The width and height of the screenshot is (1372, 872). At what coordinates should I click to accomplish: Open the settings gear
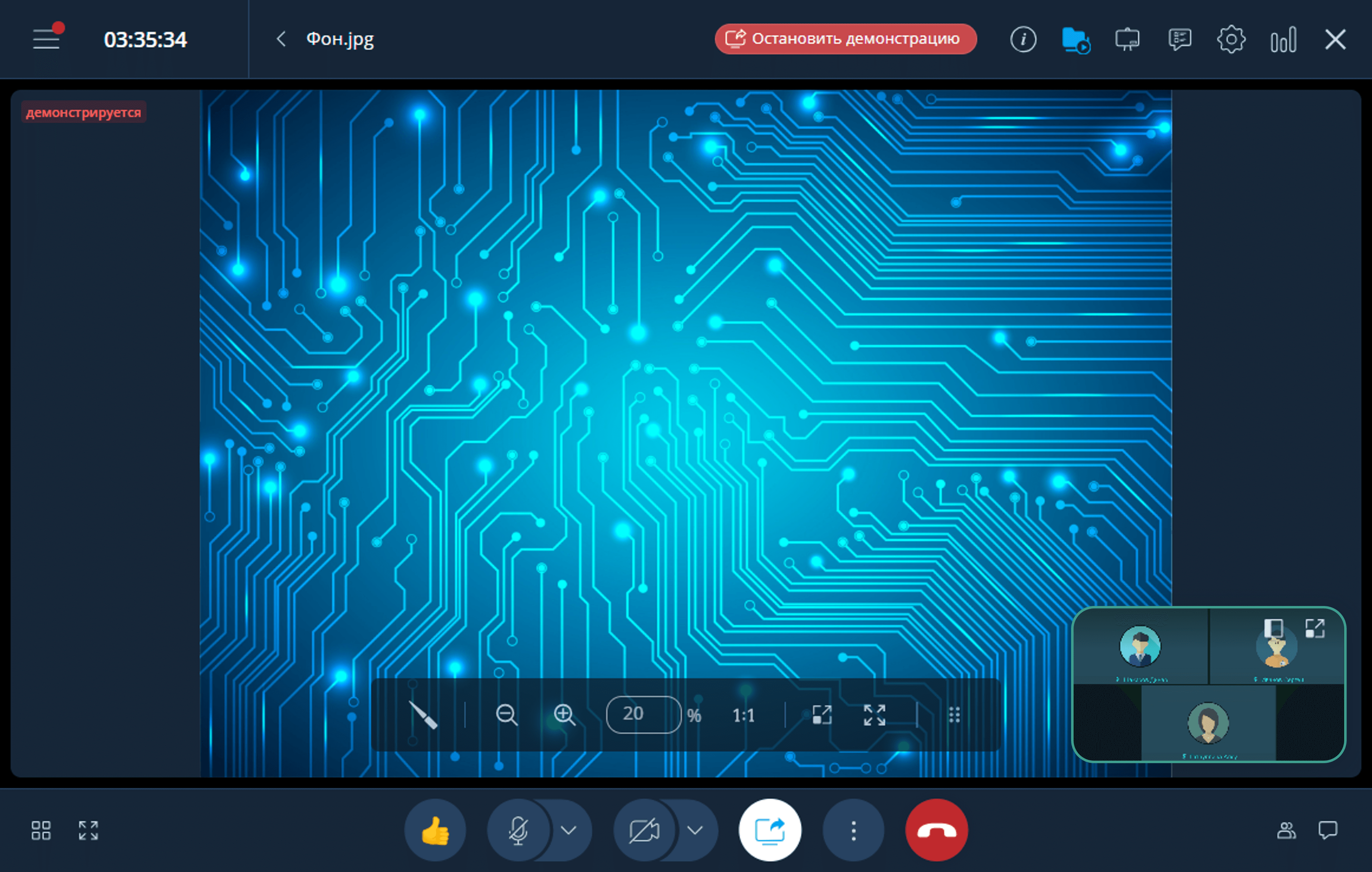1231,39
